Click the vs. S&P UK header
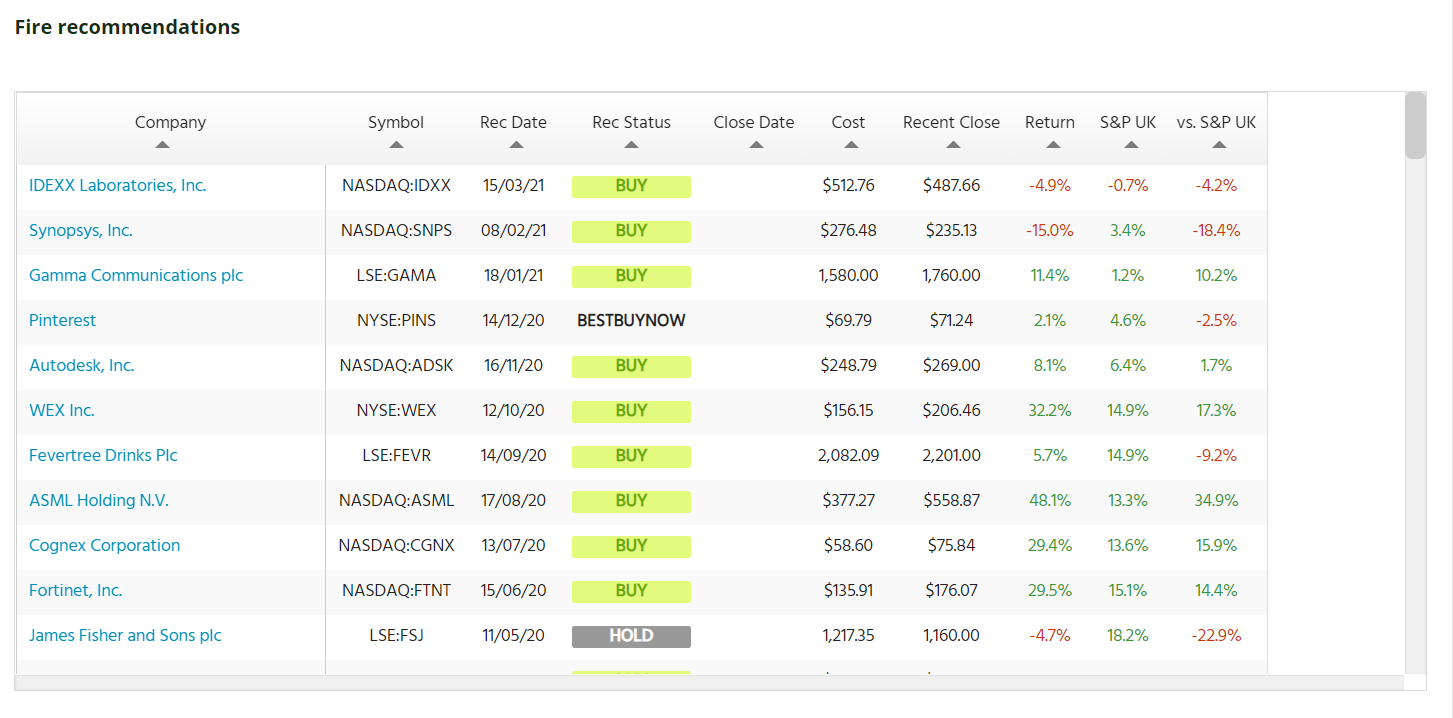Screen dimensions: 1453x718 pos(1216,122)
